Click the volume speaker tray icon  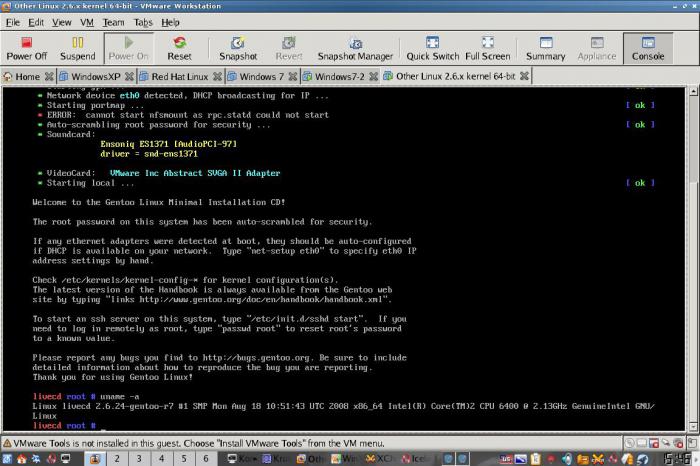tap(567, 459)
